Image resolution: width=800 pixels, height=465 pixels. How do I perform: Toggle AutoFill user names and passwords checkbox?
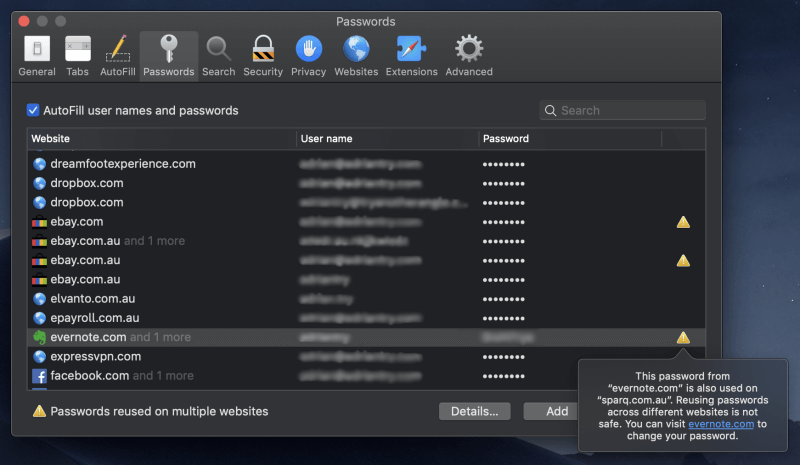point(33,110)
